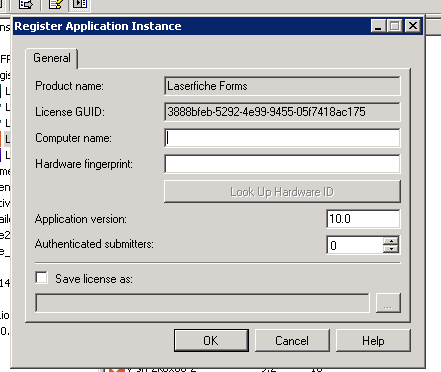Confirm the dialog with OK

[x=211, y=341]
